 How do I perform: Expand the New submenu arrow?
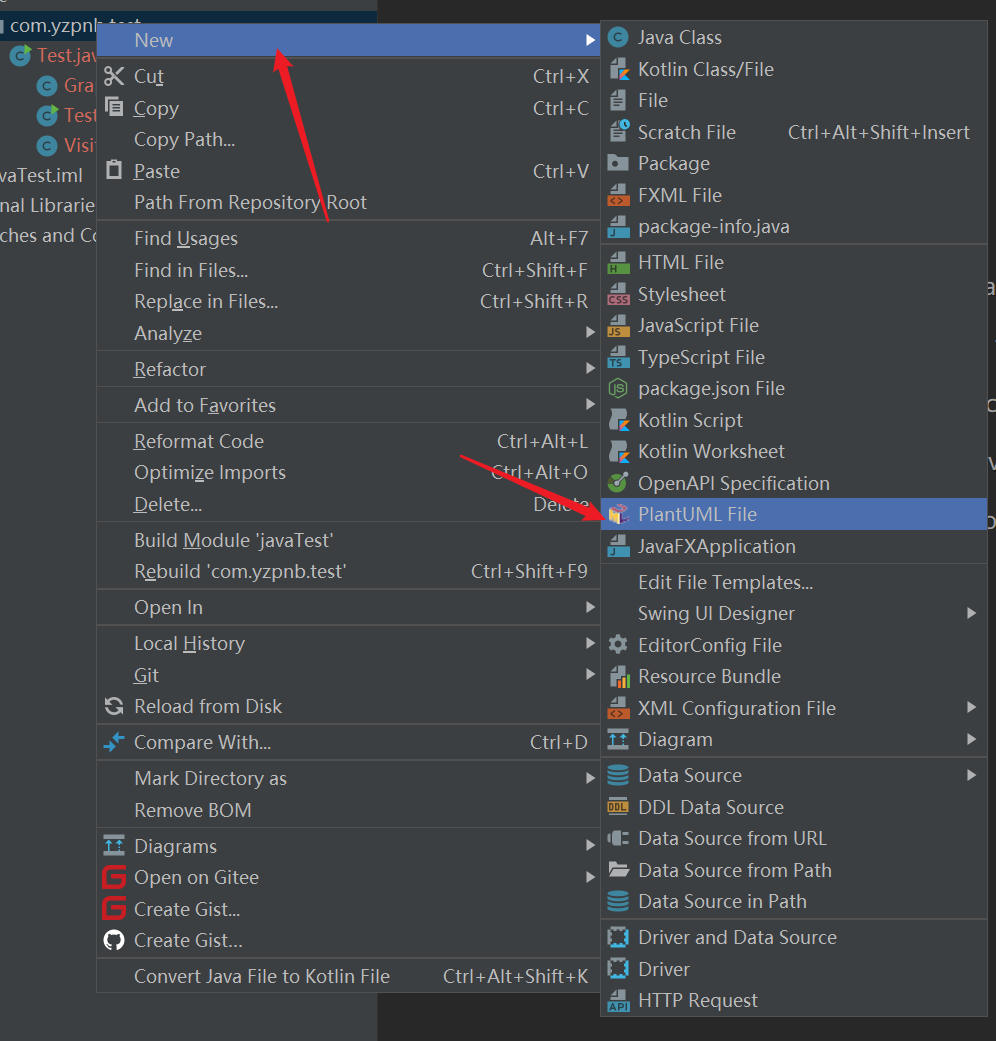590,40
